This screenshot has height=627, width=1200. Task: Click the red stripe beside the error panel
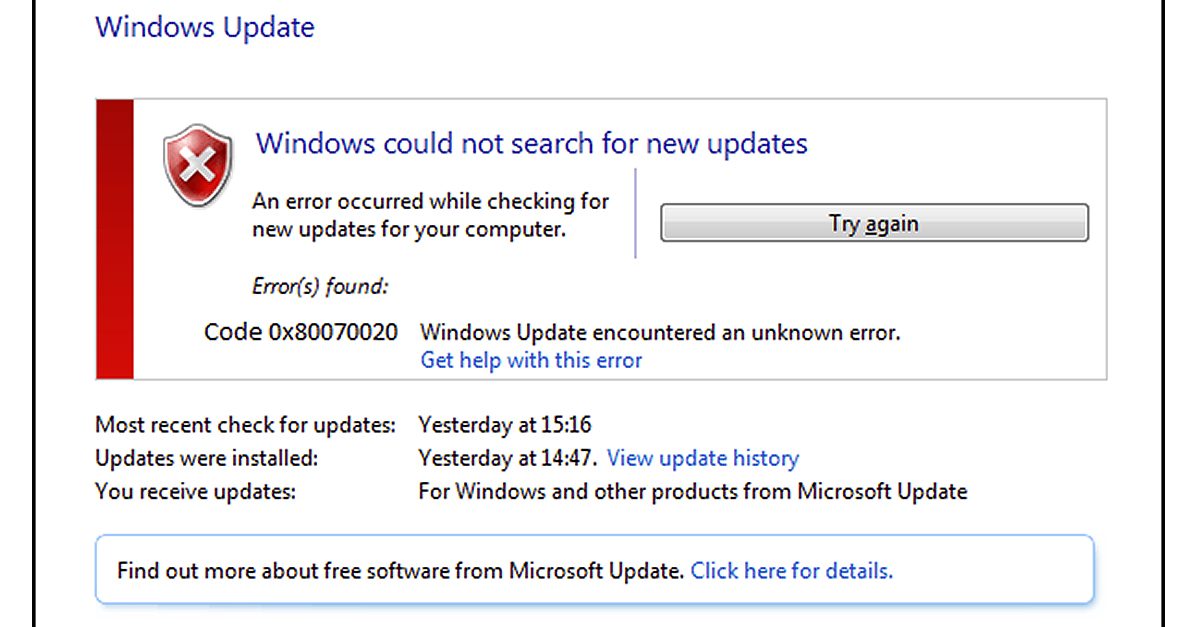pos(113,238)
